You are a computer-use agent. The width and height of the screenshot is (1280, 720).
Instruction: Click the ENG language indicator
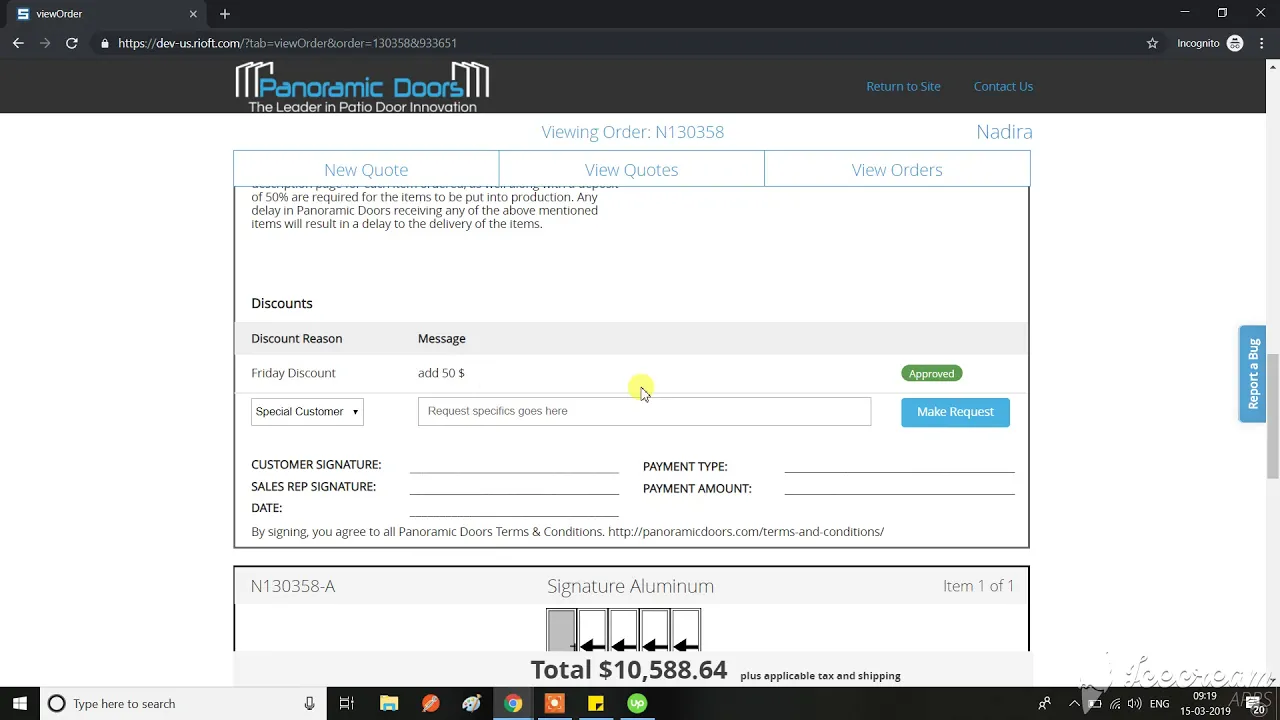(x=1160, y=704)
